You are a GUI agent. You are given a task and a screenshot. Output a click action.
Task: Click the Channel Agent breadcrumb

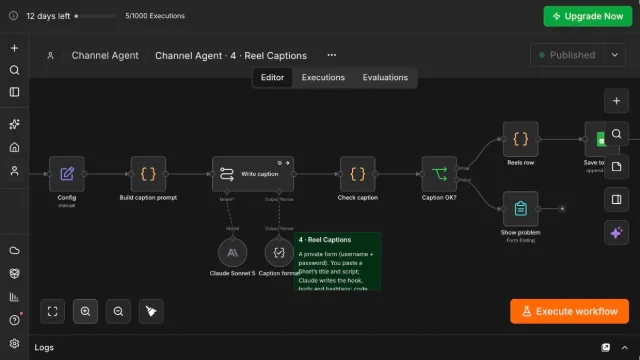coord(105,56)
